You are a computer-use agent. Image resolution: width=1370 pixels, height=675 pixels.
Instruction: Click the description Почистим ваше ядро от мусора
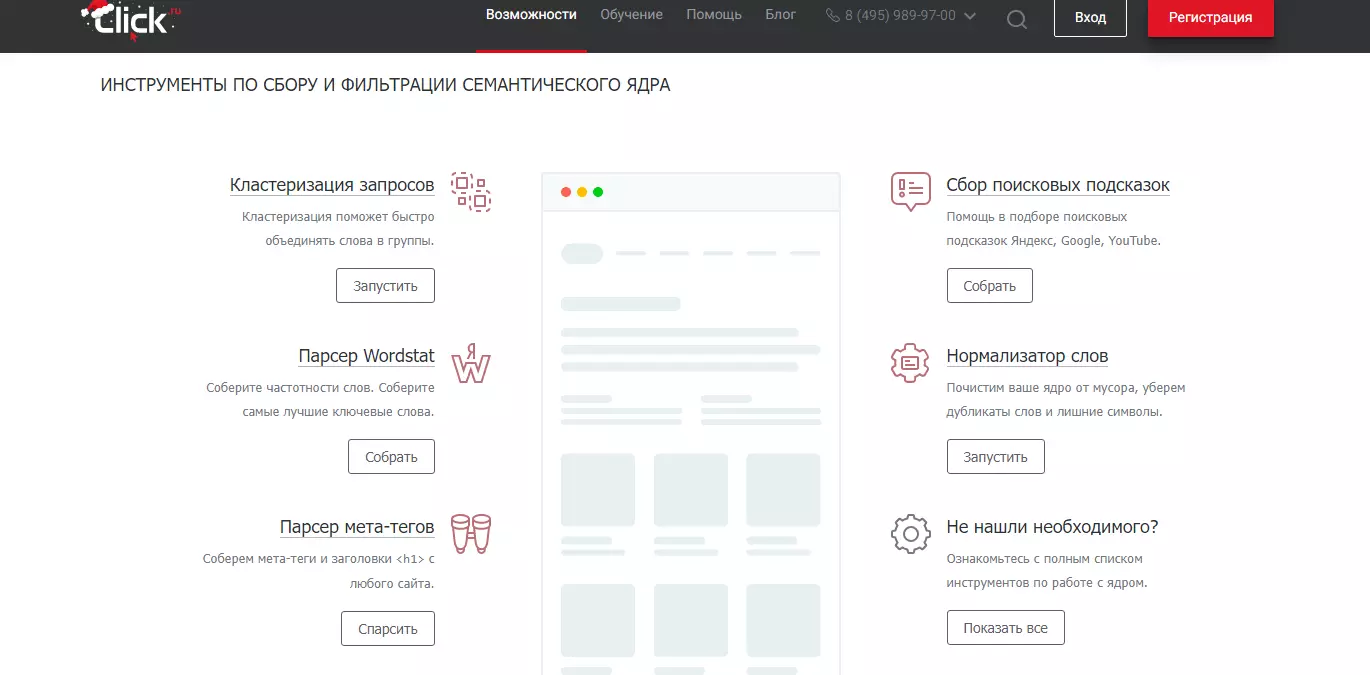tap(1066, 399)
